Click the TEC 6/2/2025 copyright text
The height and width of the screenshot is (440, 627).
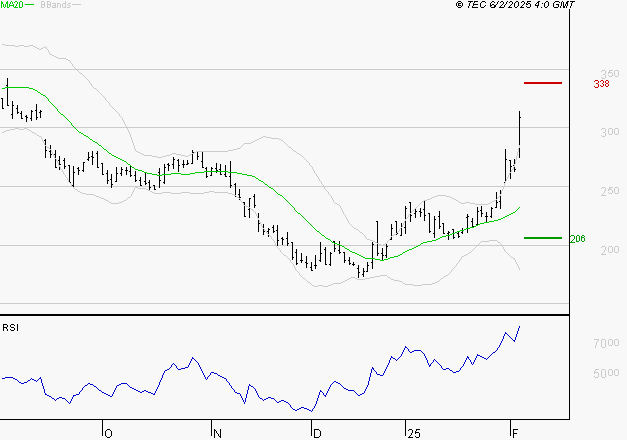(515, 4)
